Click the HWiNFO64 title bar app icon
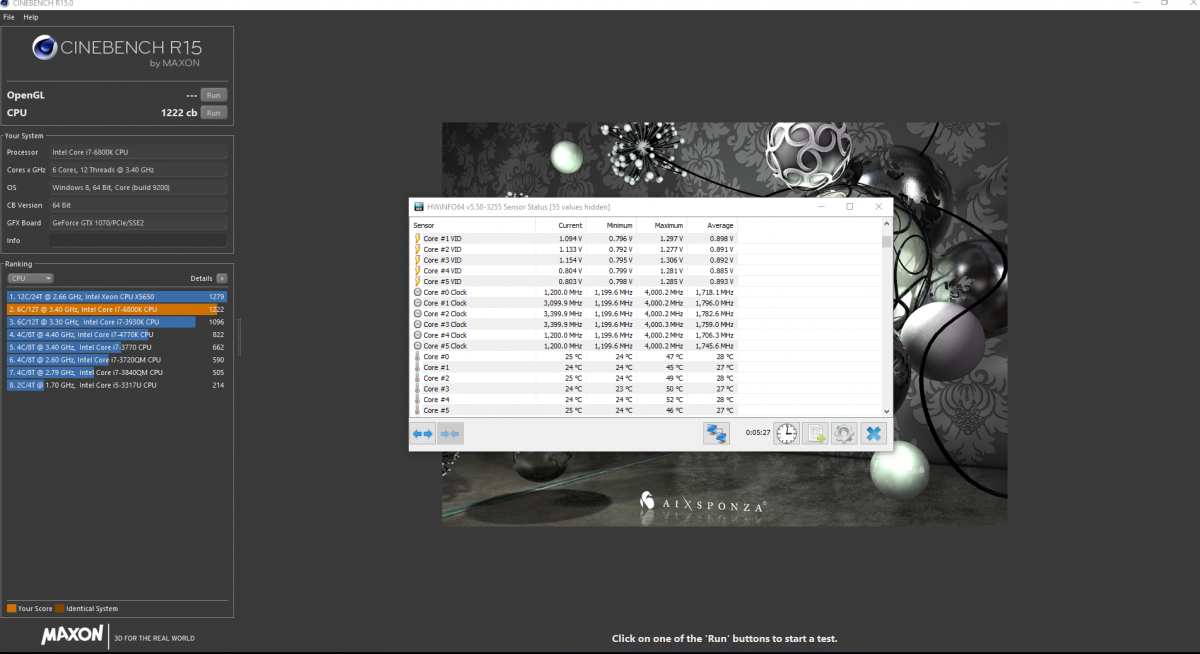The width and height of the screenshot is (1200, 654). (417, 206)
